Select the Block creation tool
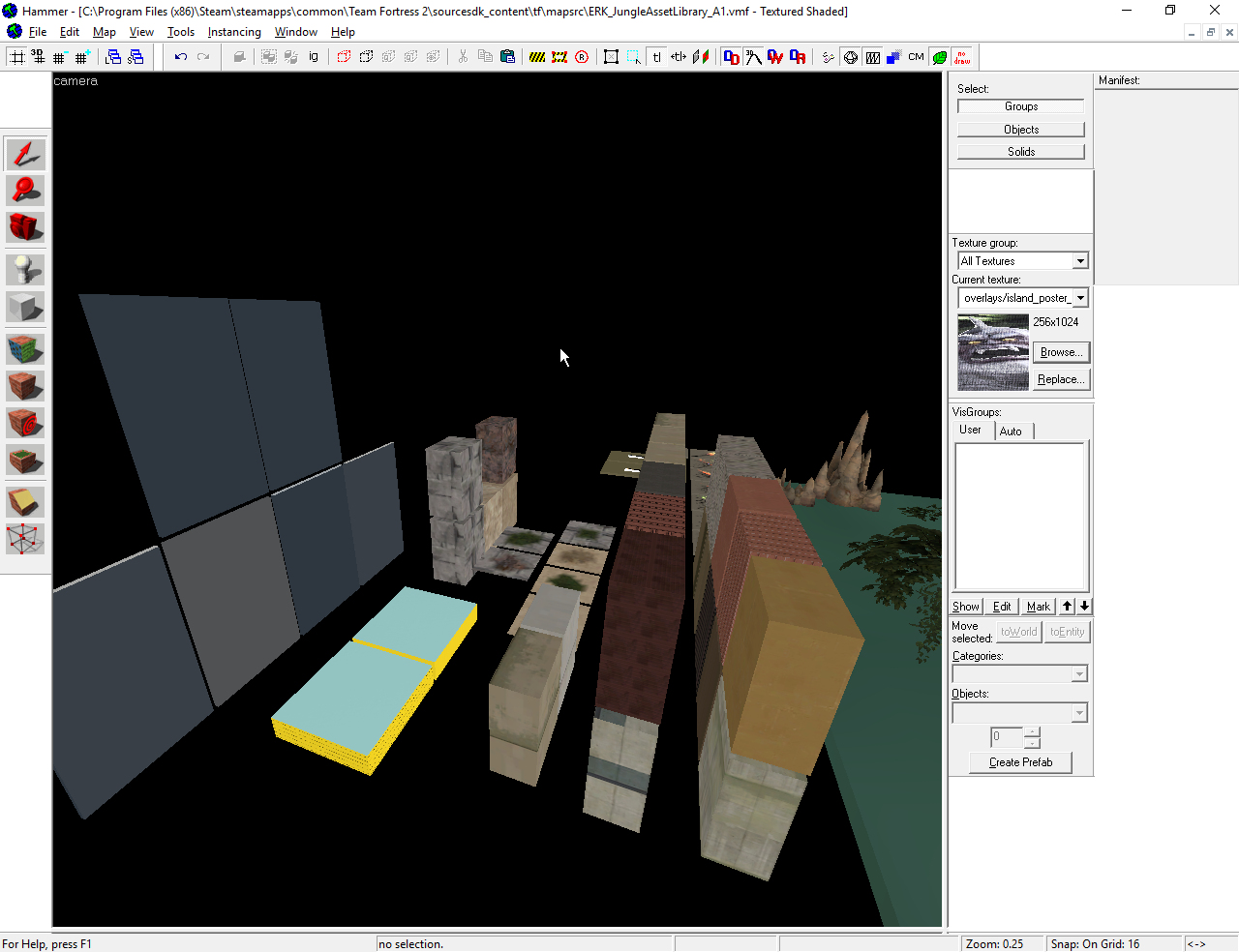 click(25, 308)
